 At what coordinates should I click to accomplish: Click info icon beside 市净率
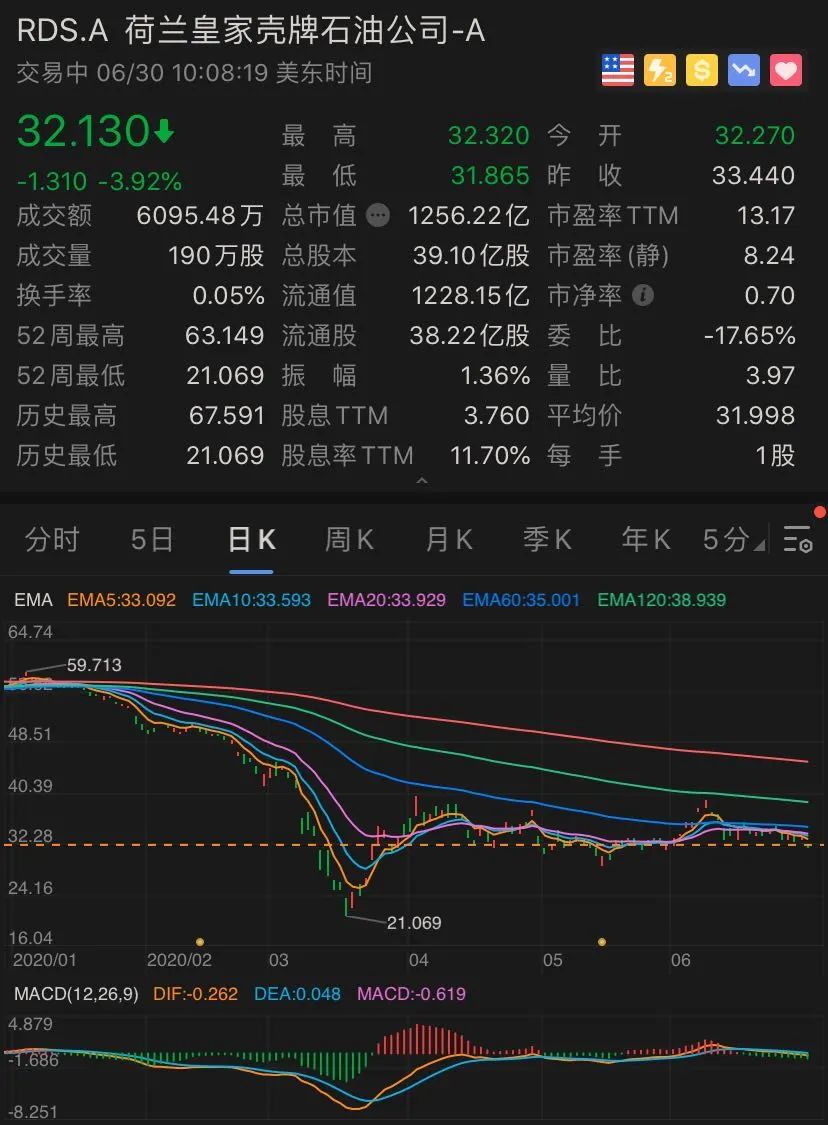(645, 296)
